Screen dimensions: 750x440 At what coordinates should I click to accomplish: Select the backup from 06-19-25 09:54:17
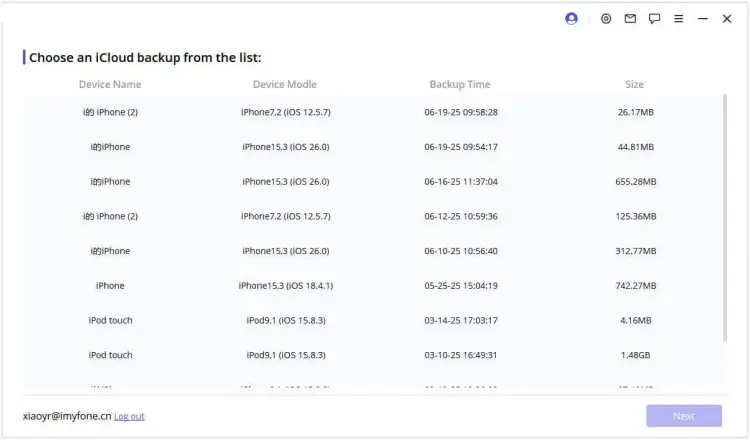[x=374, y=147]
